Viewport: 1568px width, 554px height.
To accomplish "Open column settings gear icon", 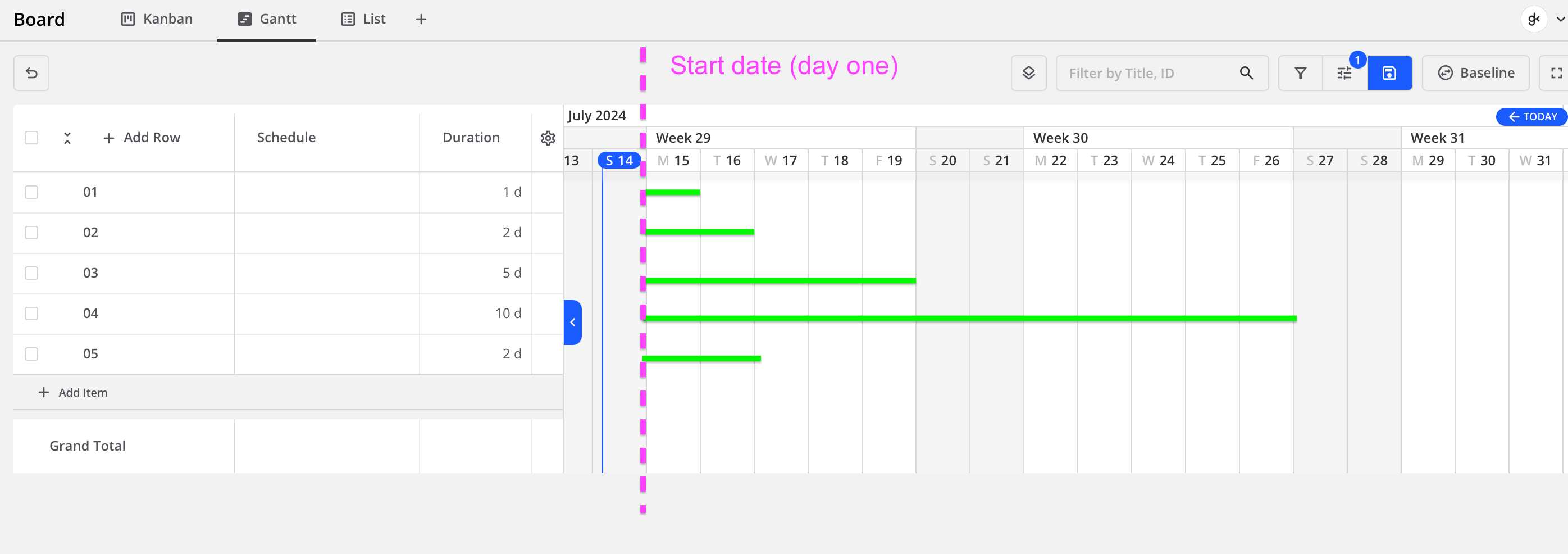I will pyautogui.click(x=548, y=138).
